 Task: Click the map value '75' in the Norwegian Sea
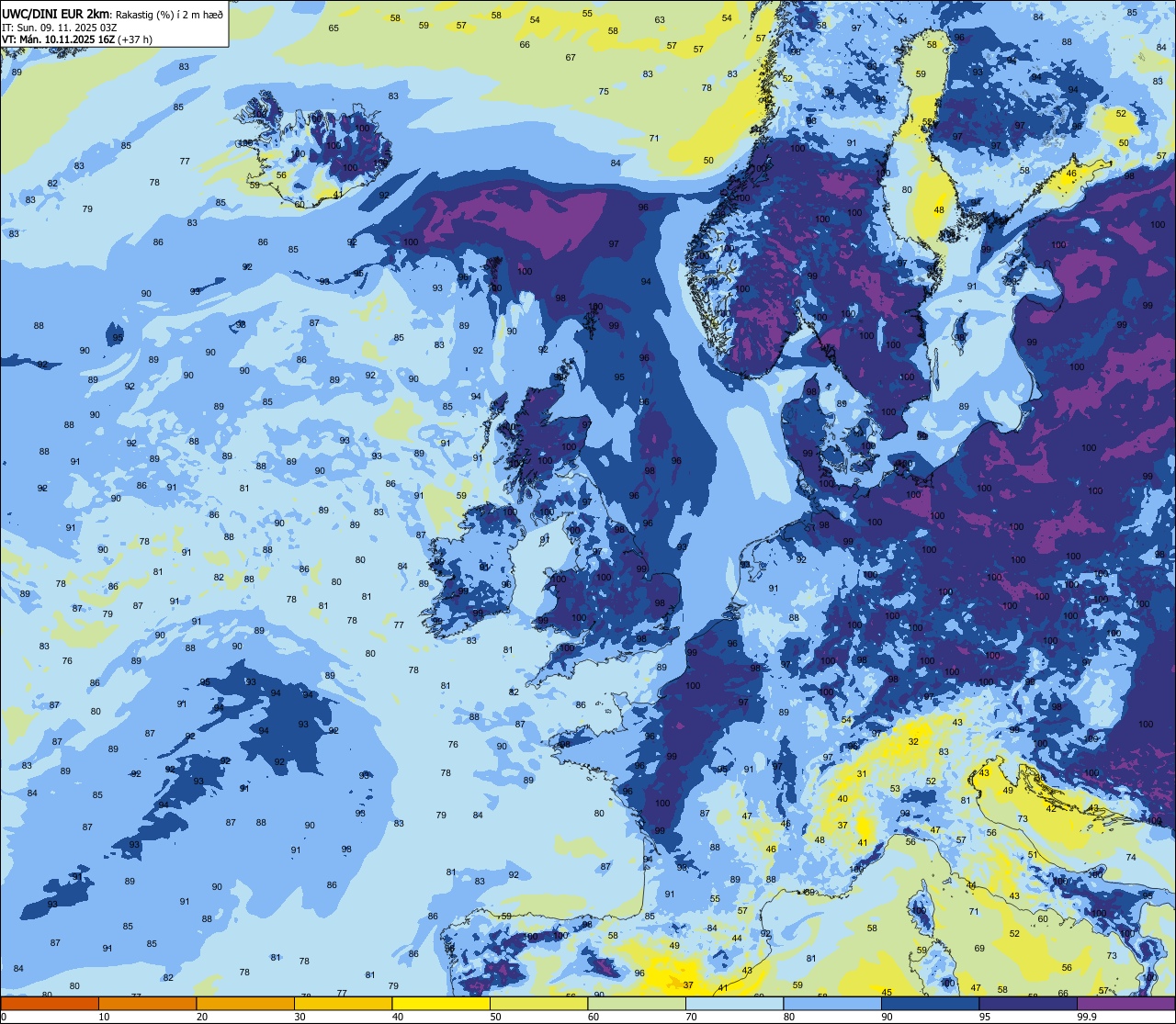pyautogui.click(x=604, y=91)
